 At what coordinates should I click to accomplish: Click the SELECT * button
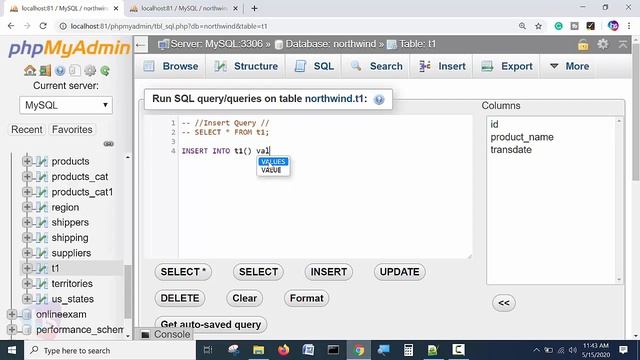[x=183, y=272]
